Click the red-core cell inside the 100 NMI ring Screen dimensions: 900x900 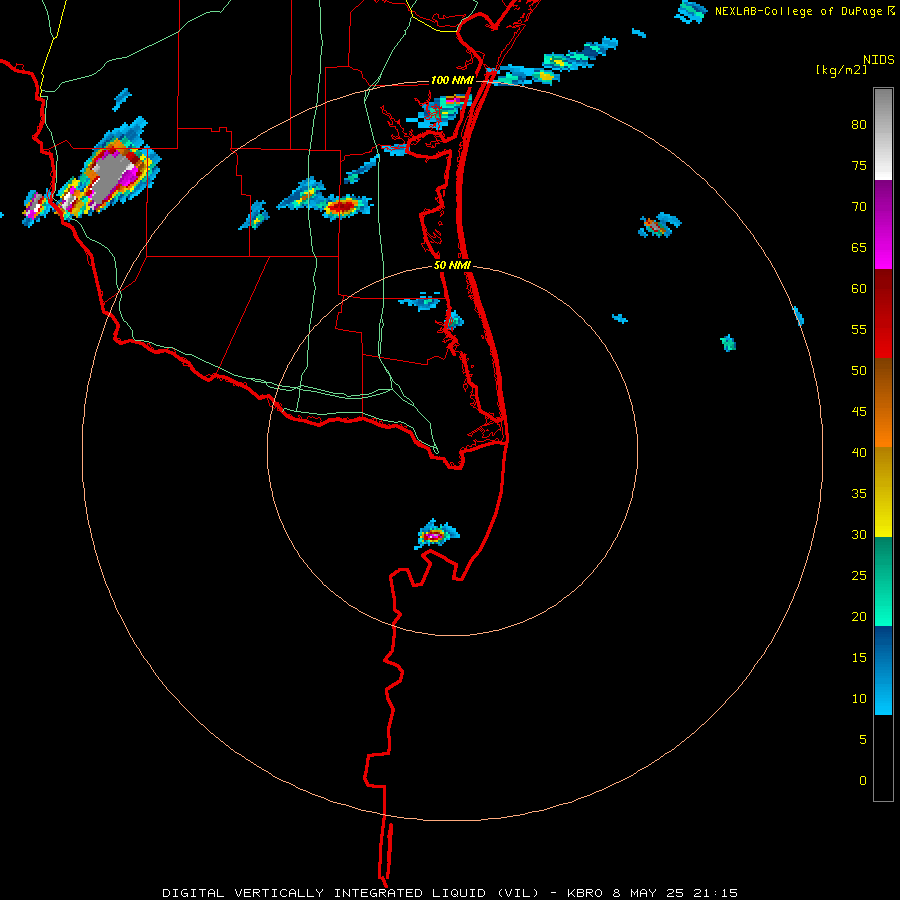(x=343, y=206)
